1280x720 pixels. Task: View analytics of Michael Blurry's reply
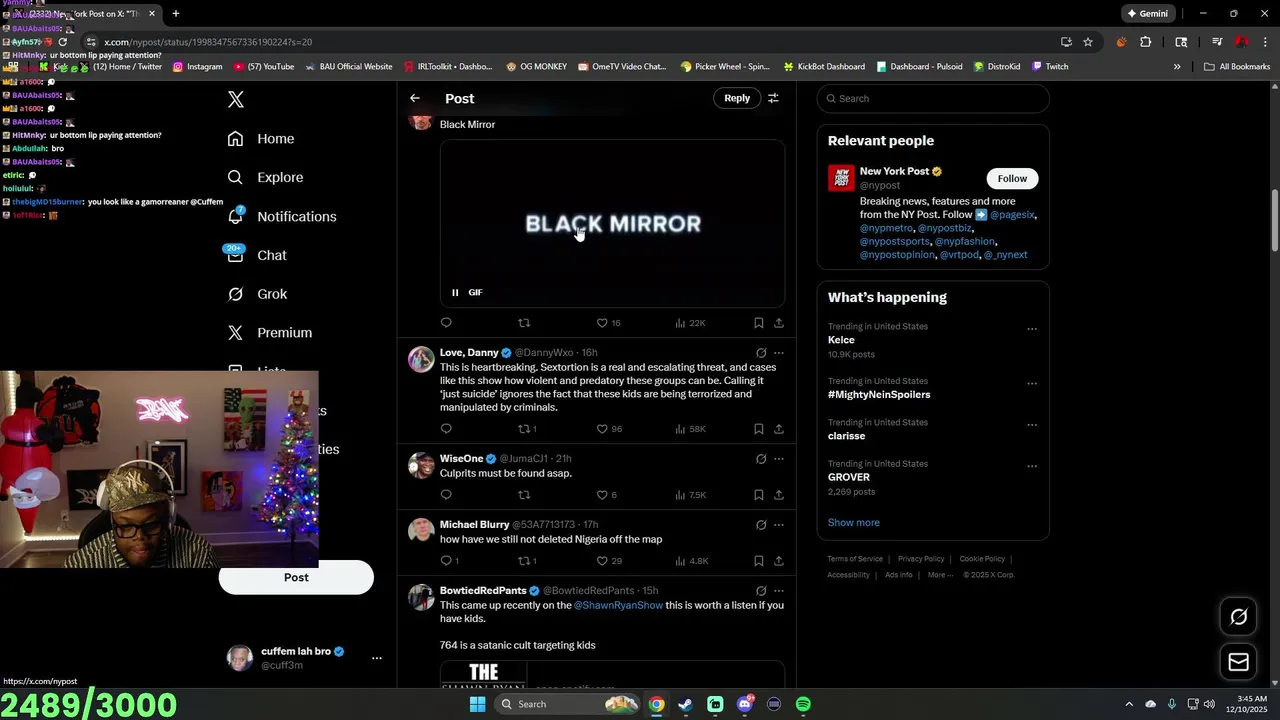[x=691, y=561]
